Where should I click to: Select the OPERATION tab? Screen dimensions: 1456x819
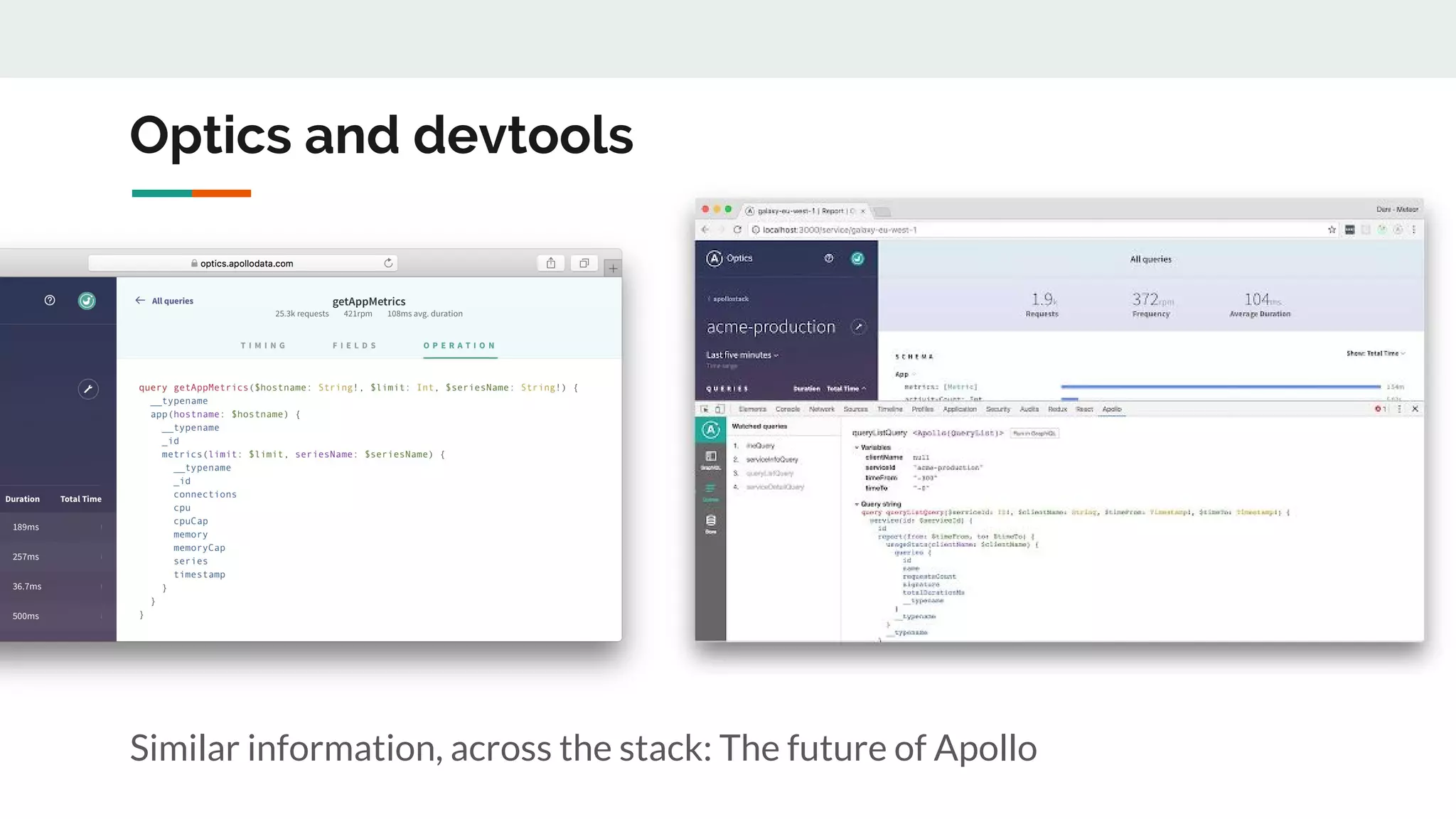pos(459,346)
